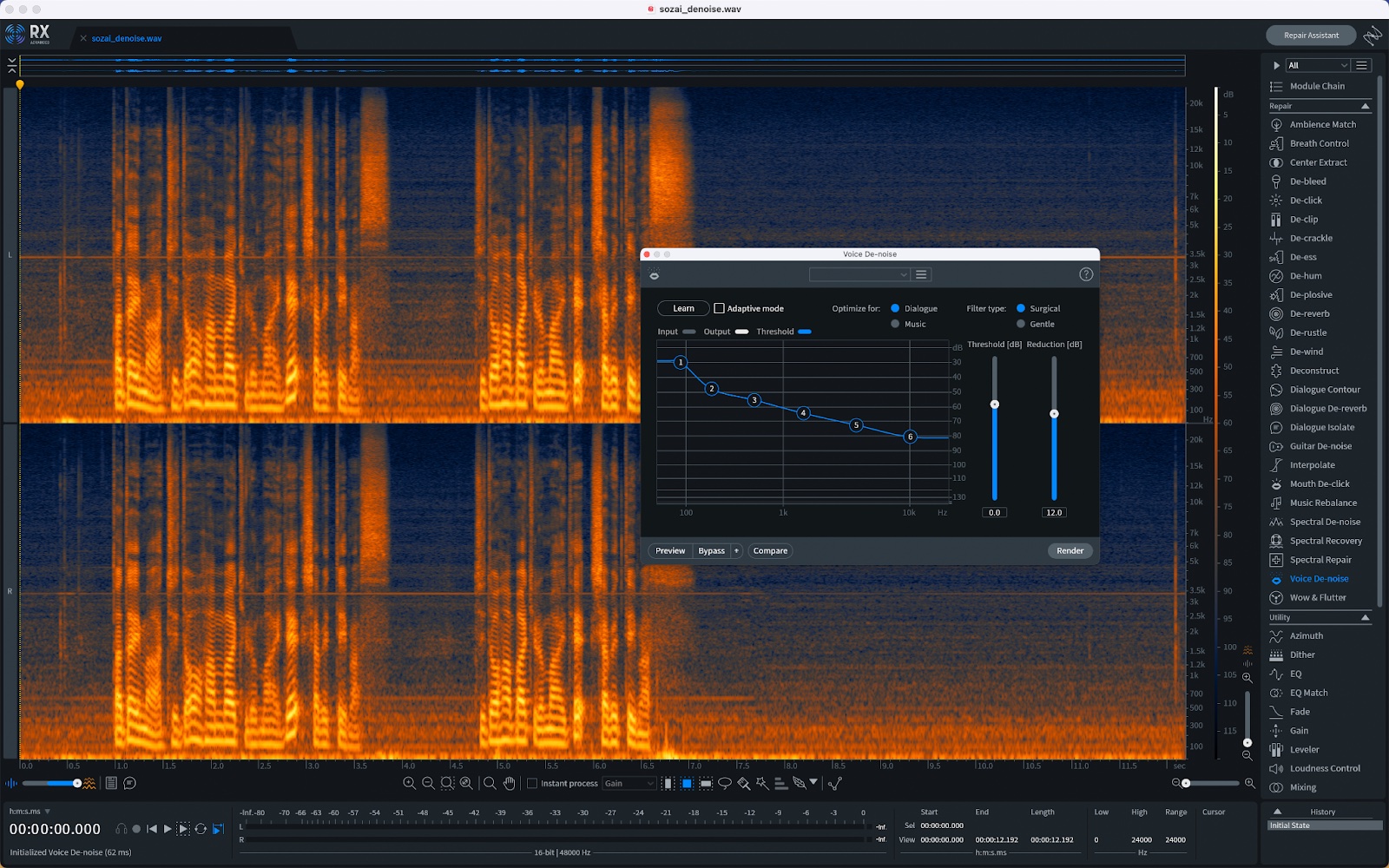Click the Preview button
The image size is (1389, 868).
[x=670, y=550]
